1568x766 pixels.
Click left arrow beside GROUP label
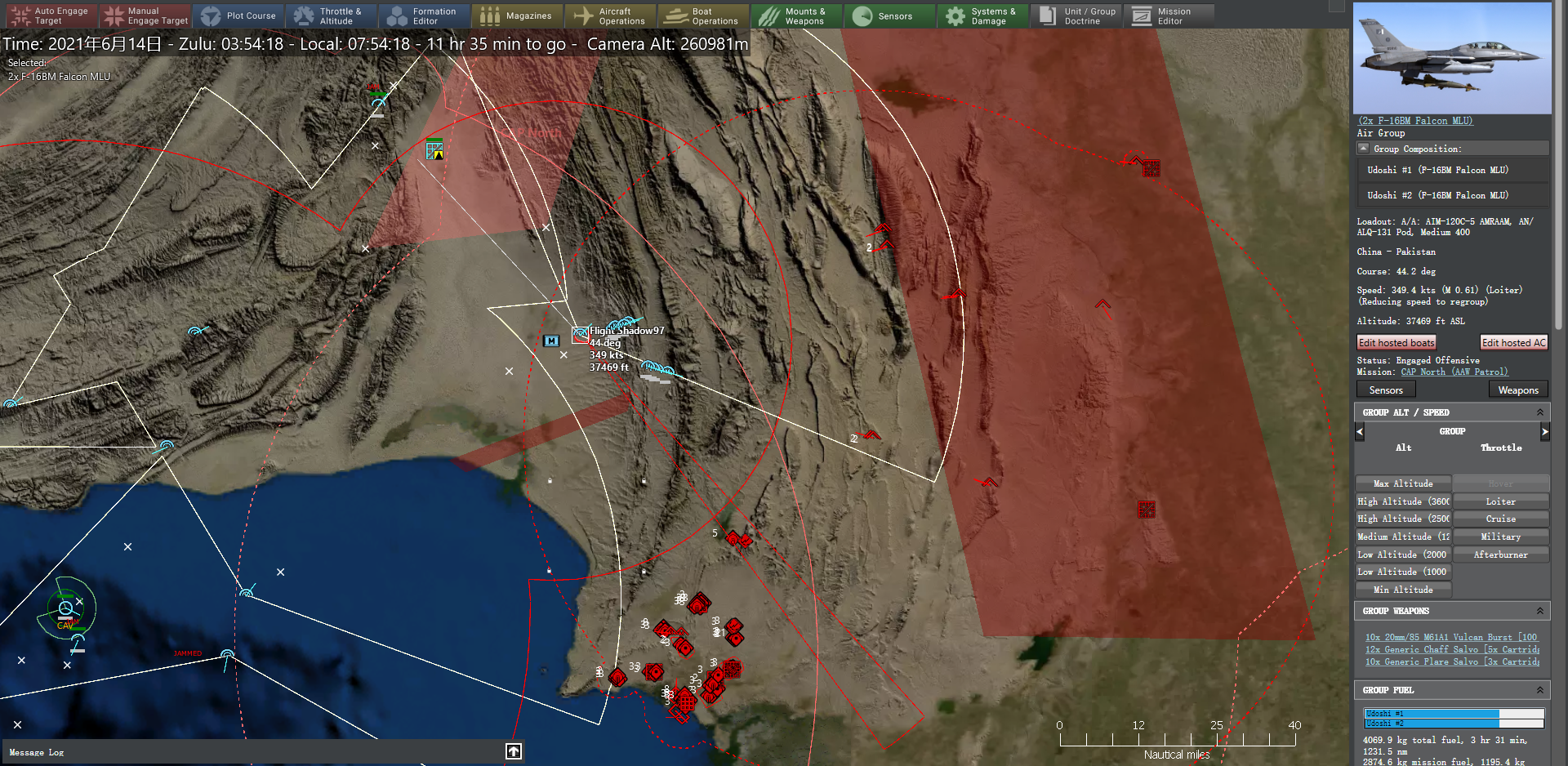pyautogui.click(x=1360, y=431)
